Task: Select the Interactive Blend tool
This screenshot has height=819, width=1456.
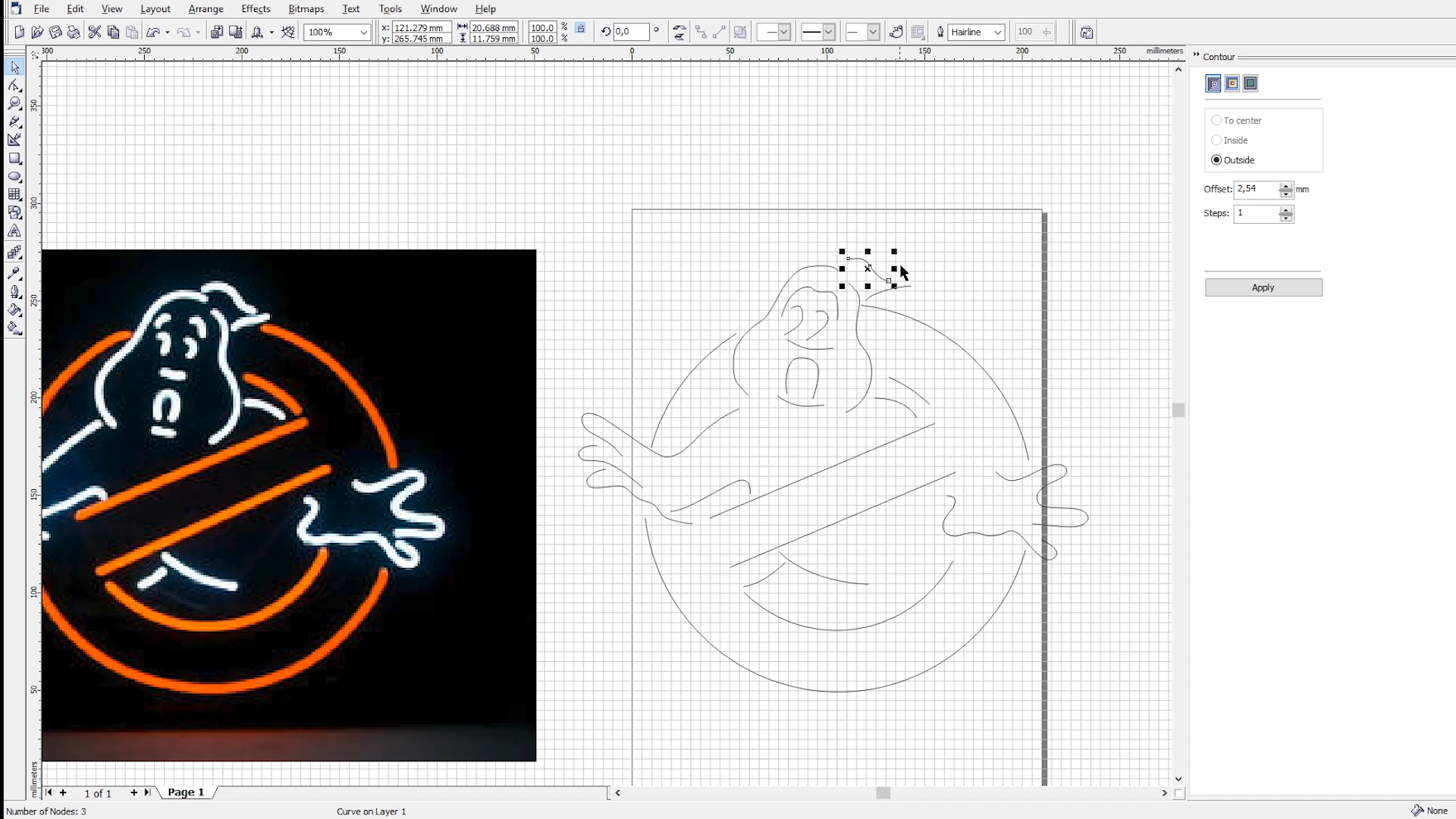Action: click(15, 253)
